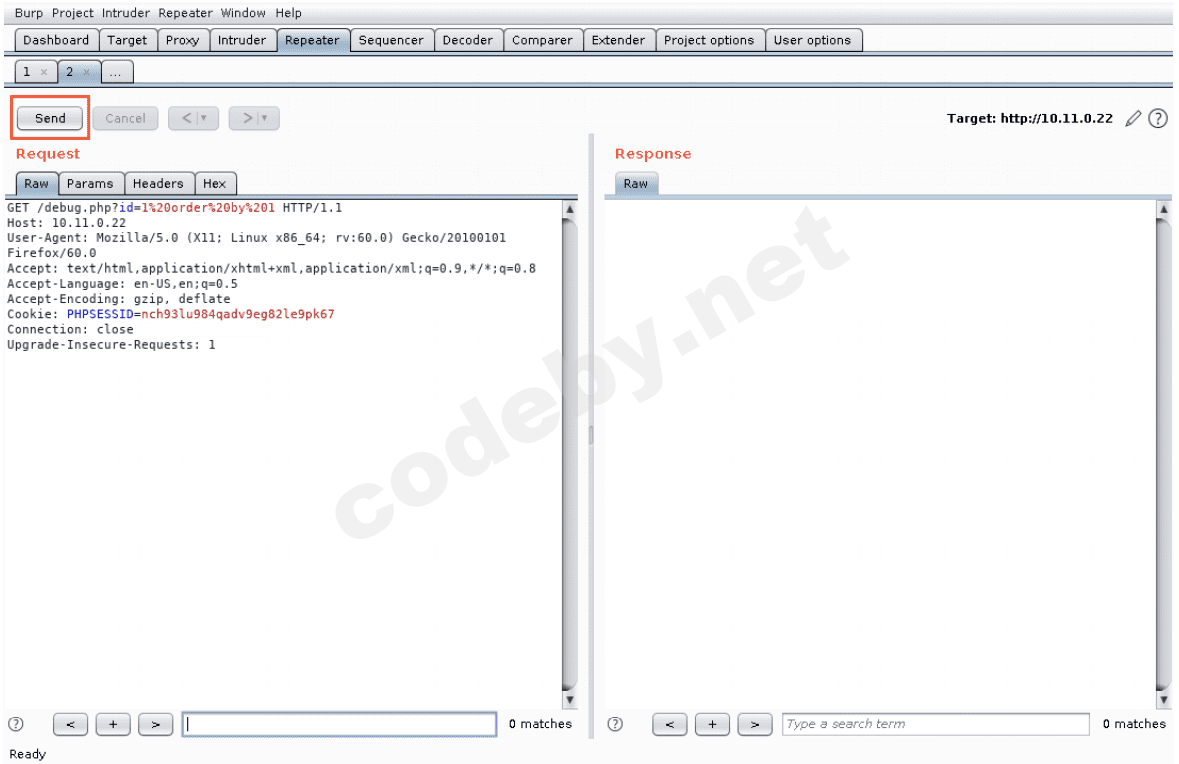The height and width of the screenshot is (764, 1179).
Task: Select the request Raw view tab
Action: pos(36,183)
